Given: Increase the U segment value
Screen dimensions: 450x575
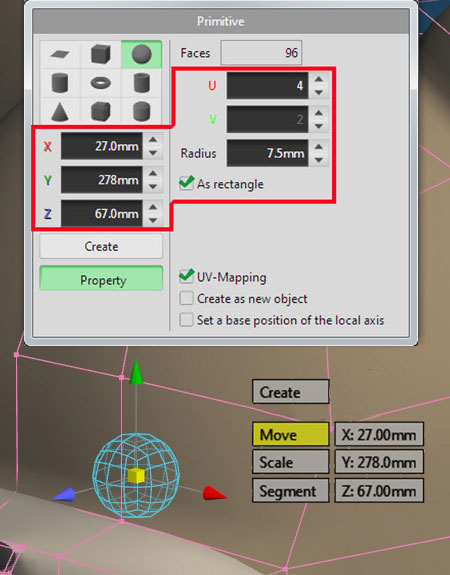Looking at the screenshot, I should pyautogui.click(x=319, y=79).
